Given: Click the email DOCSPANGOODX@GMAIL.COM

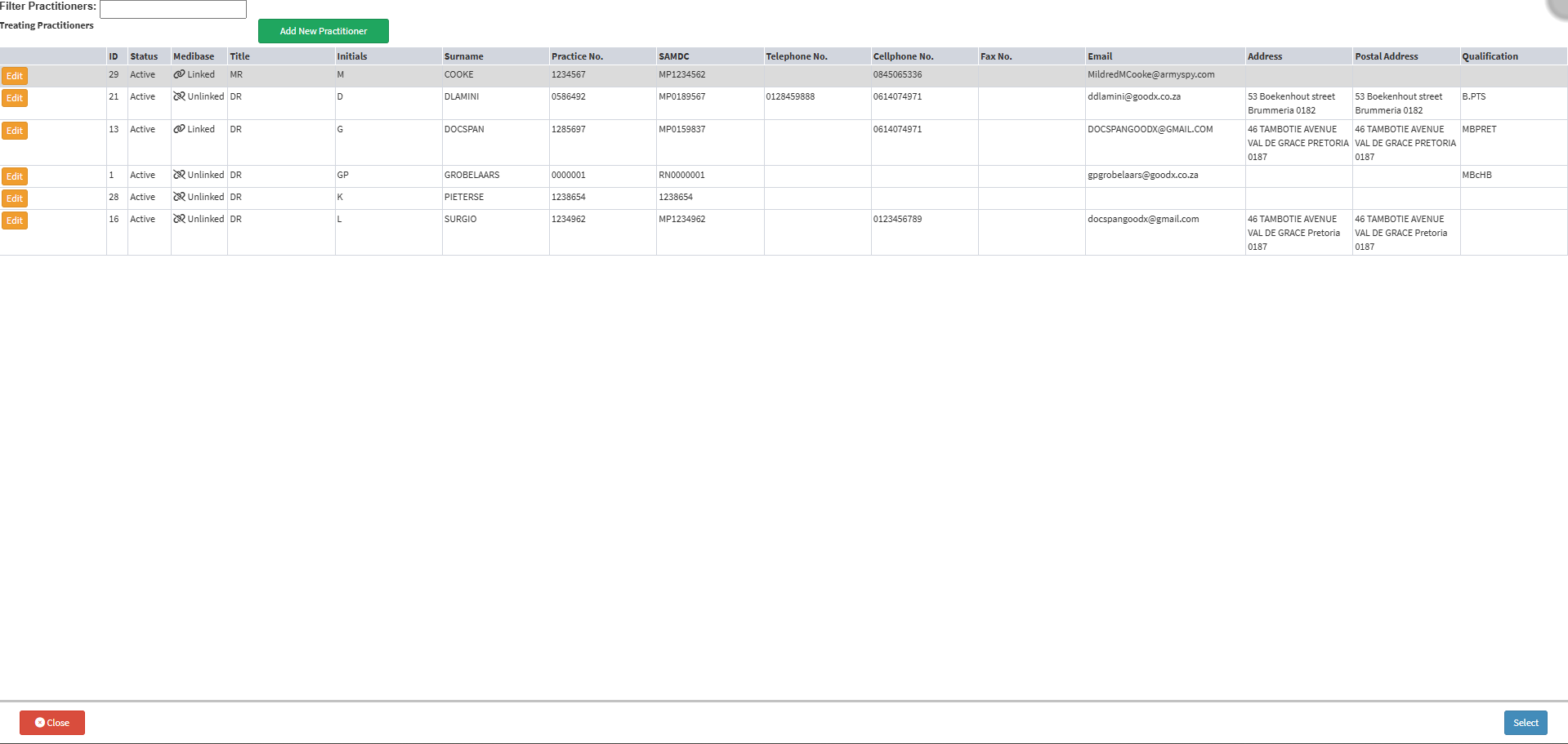Looking at the screenshot, I should coord(1150,129).
